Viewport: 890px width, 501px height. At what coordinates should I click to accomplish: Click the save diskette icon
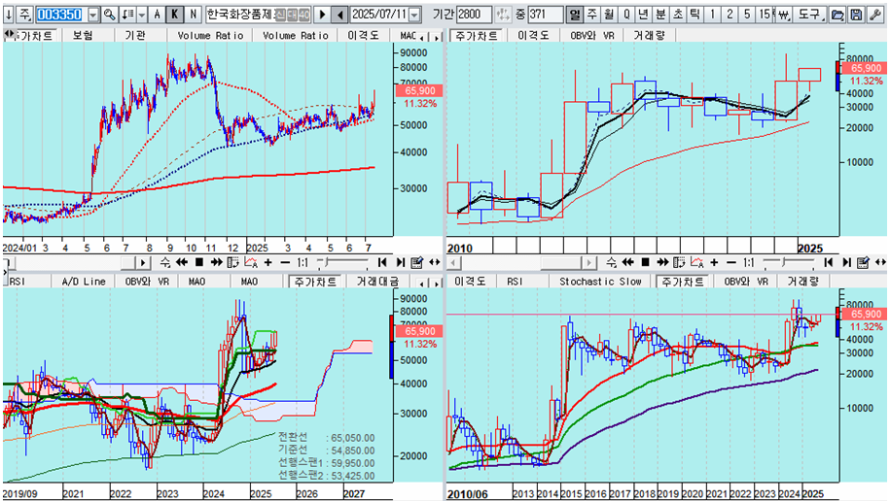click(856, 14)
